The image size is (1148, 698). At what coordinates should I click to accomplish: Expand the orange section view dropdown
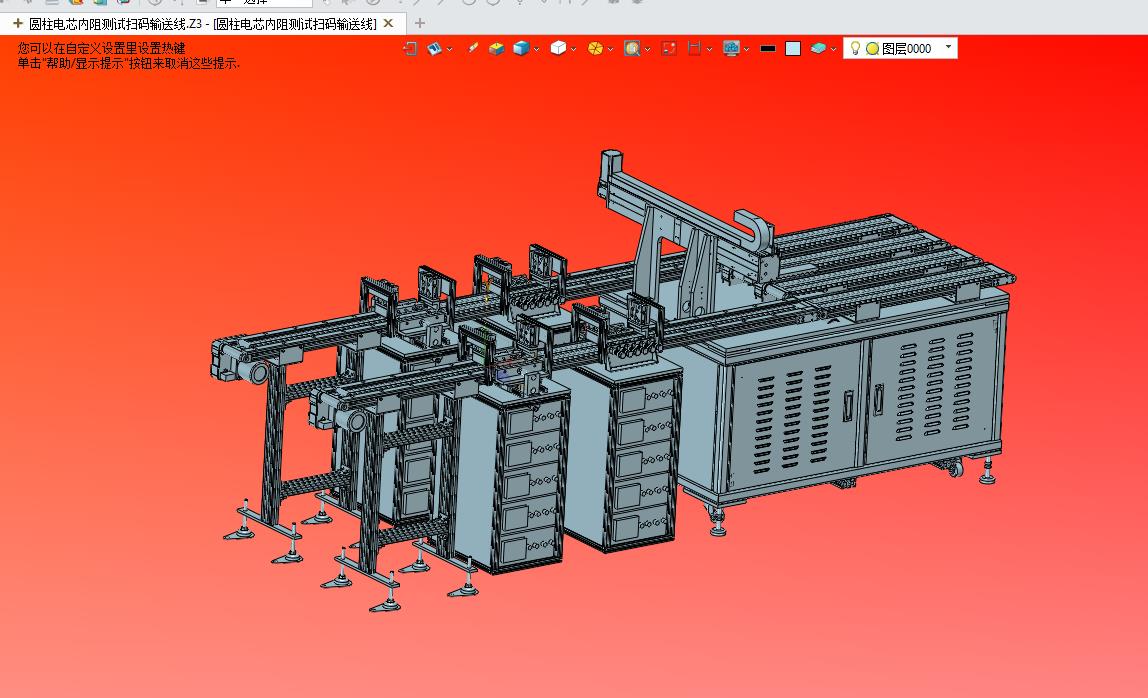[610, 49]
